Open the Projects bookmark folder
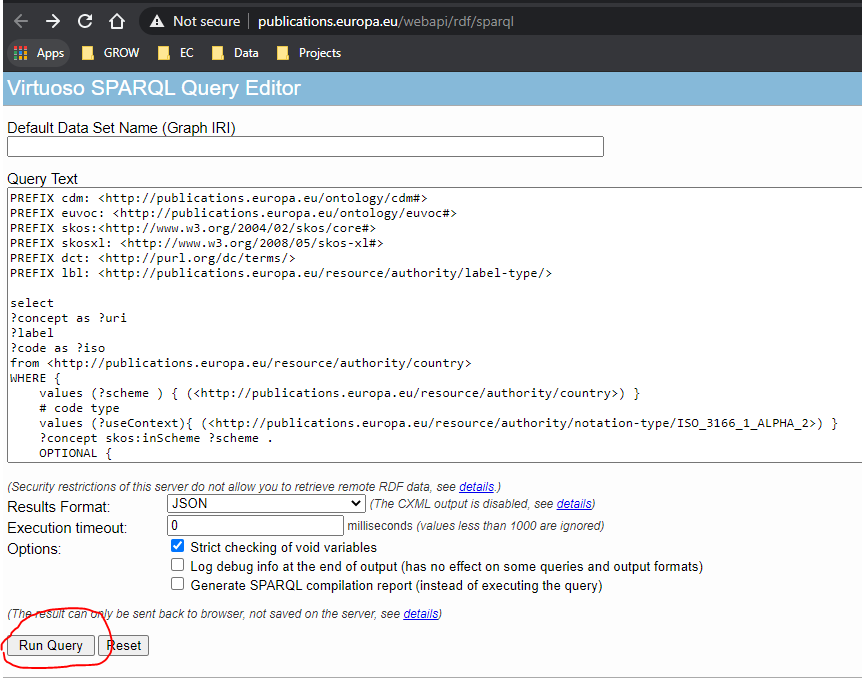The image size is (862, 678). click(x=309, y=53)
